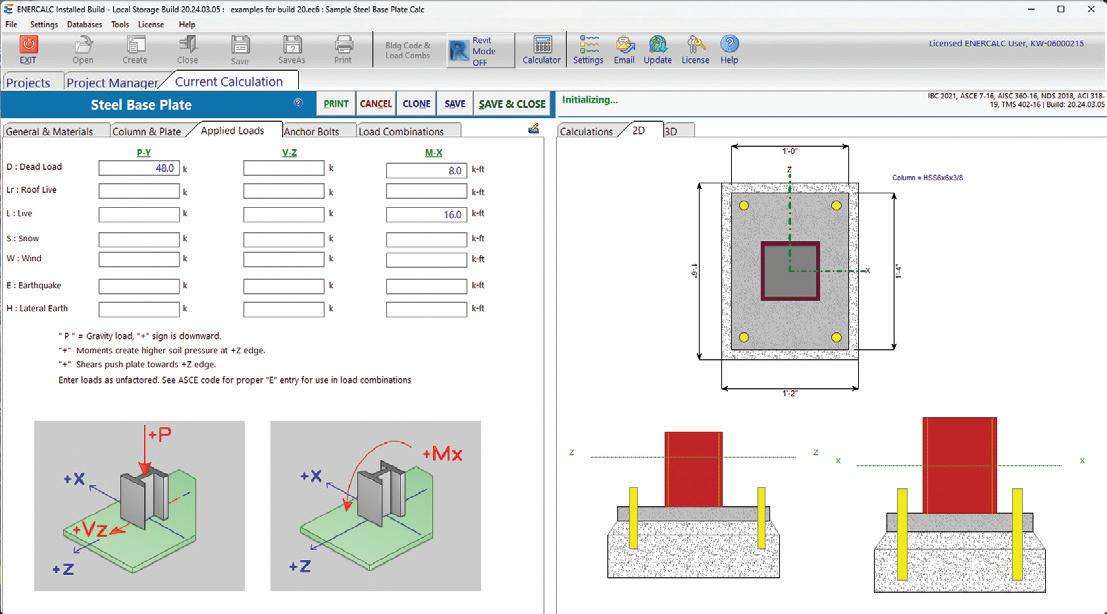Click the edit icon above the loads panel
This screenshot has width=1107, height=614.
pyautogui.click(x=534, y=128)
